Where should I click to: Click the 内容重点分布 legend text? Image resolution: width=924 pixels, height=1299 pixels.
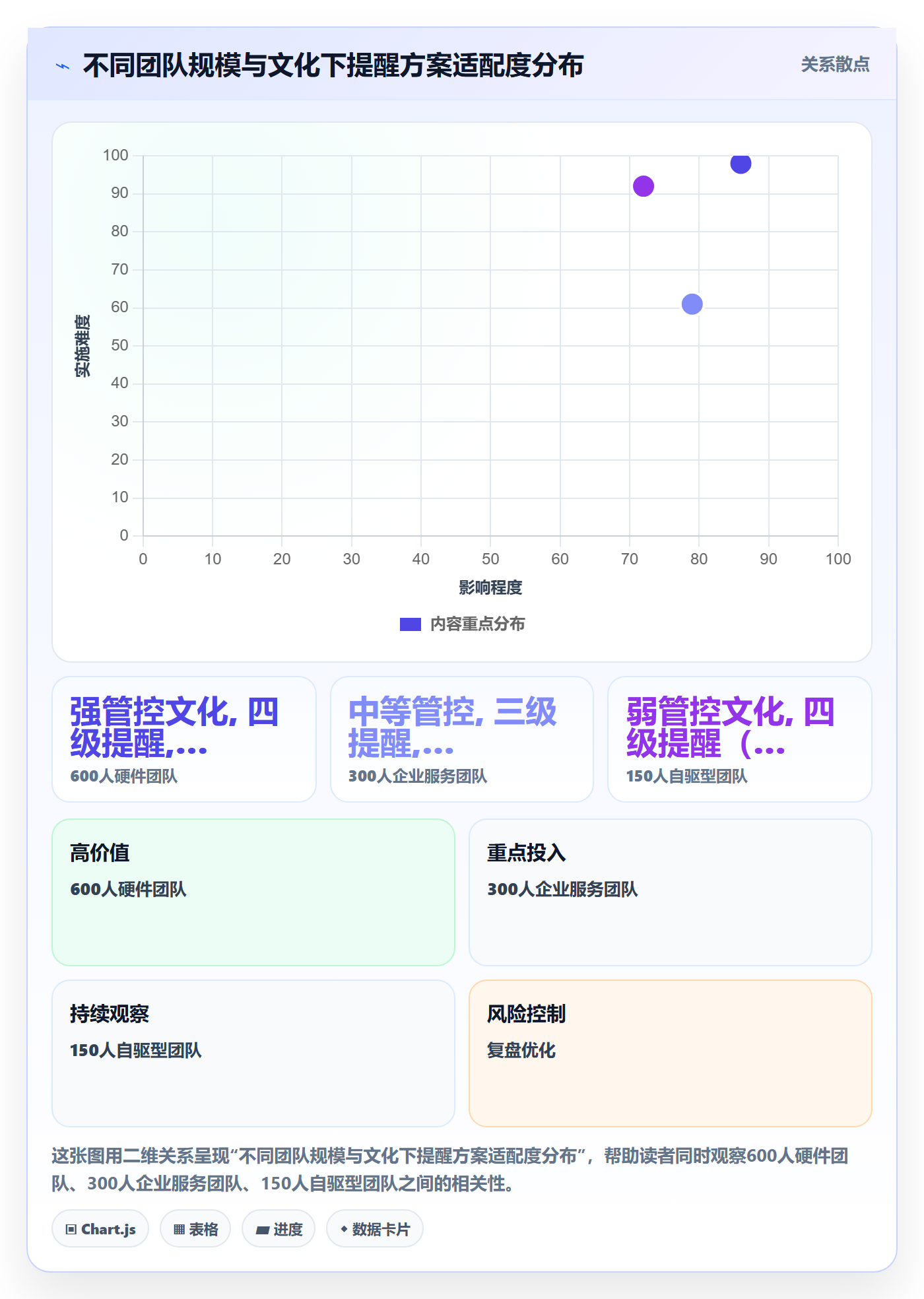pos(477,624)
